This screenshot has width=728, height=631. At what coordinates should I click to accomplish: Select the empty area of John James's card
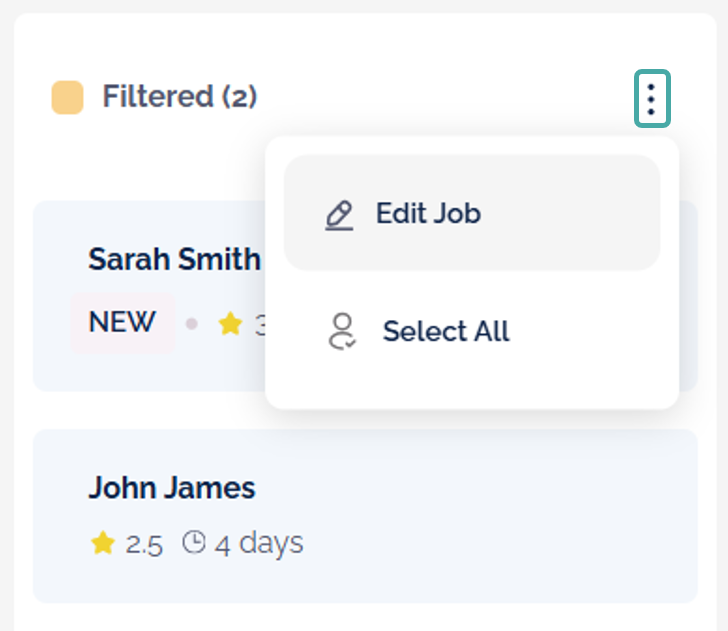(x=500, y=520)
